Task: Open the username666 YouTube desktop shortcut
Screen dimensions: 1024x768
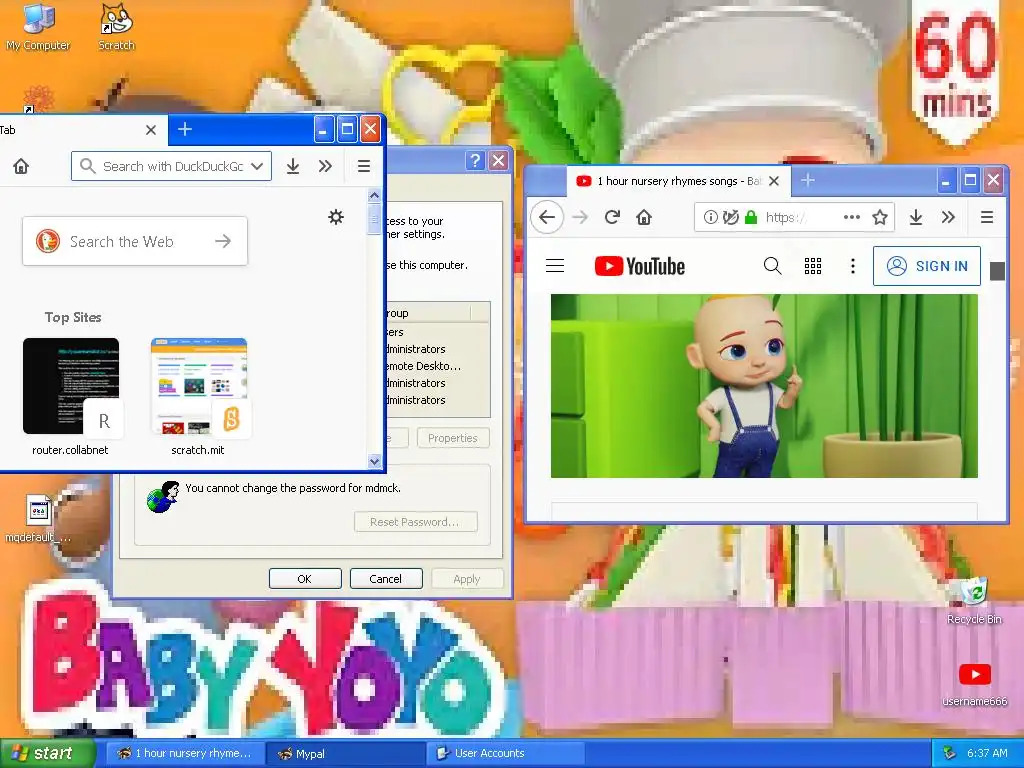Action: coord(974,684)
